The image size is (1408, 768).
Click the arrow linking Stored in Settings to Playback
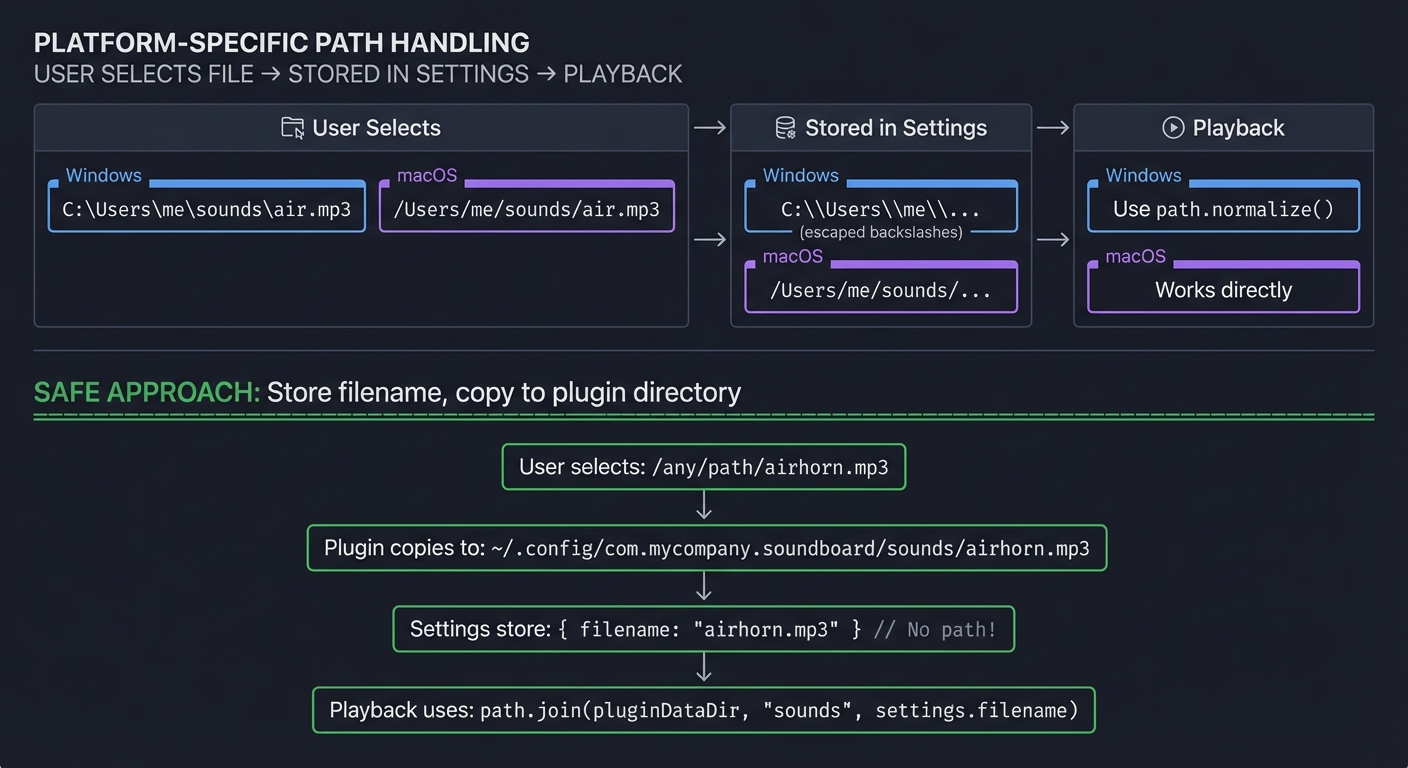pos(1052,128)
